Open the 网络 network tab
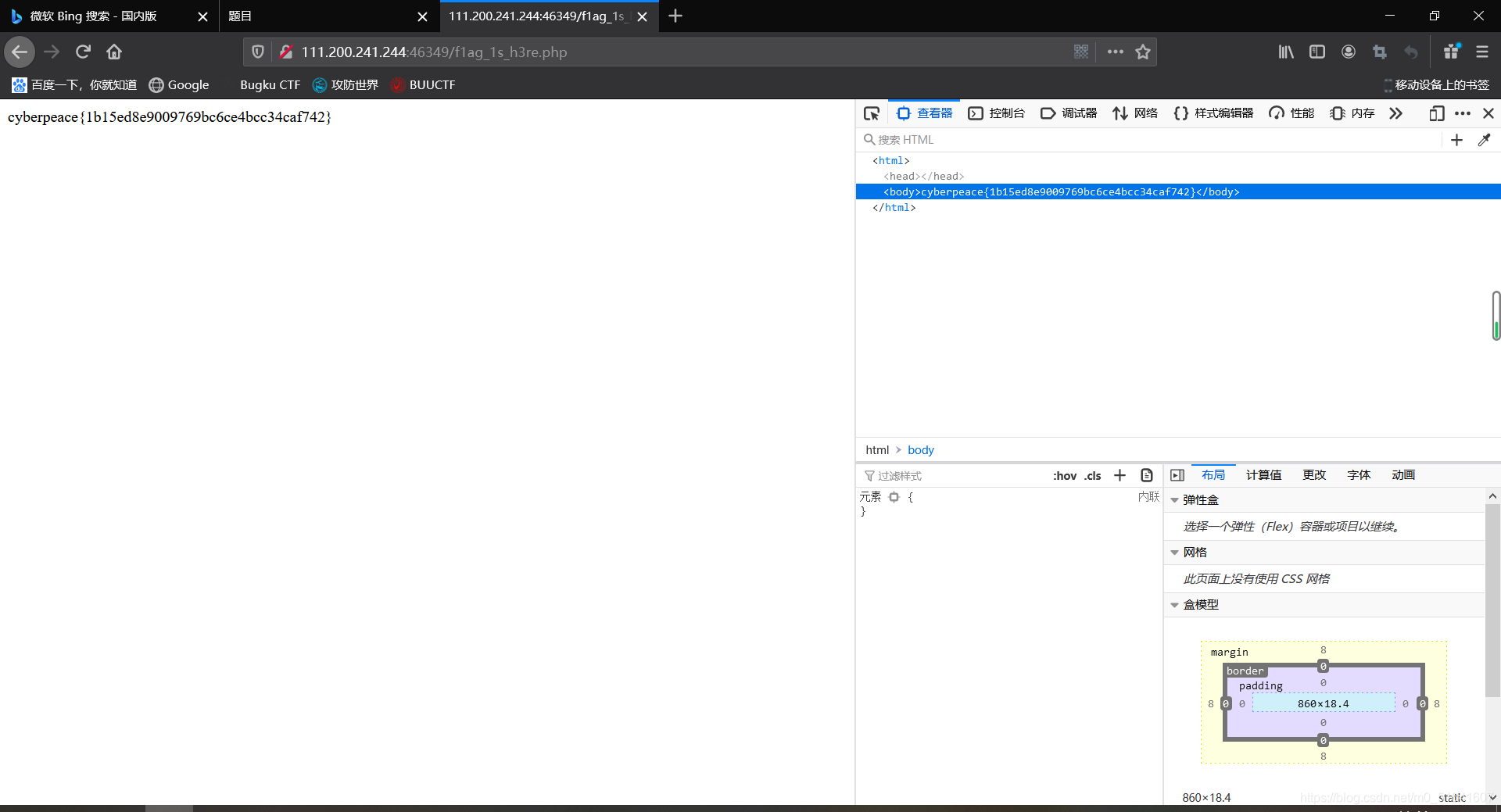 pyautogui.click(x=1135, y=113)
